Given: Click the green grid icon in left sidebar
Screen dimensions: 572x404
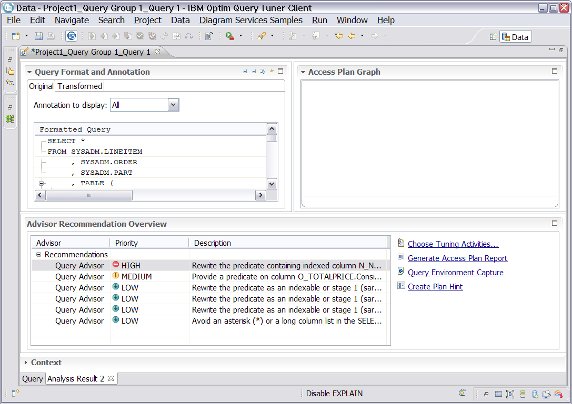Looking at the screenshot, I should coord(10,119).
